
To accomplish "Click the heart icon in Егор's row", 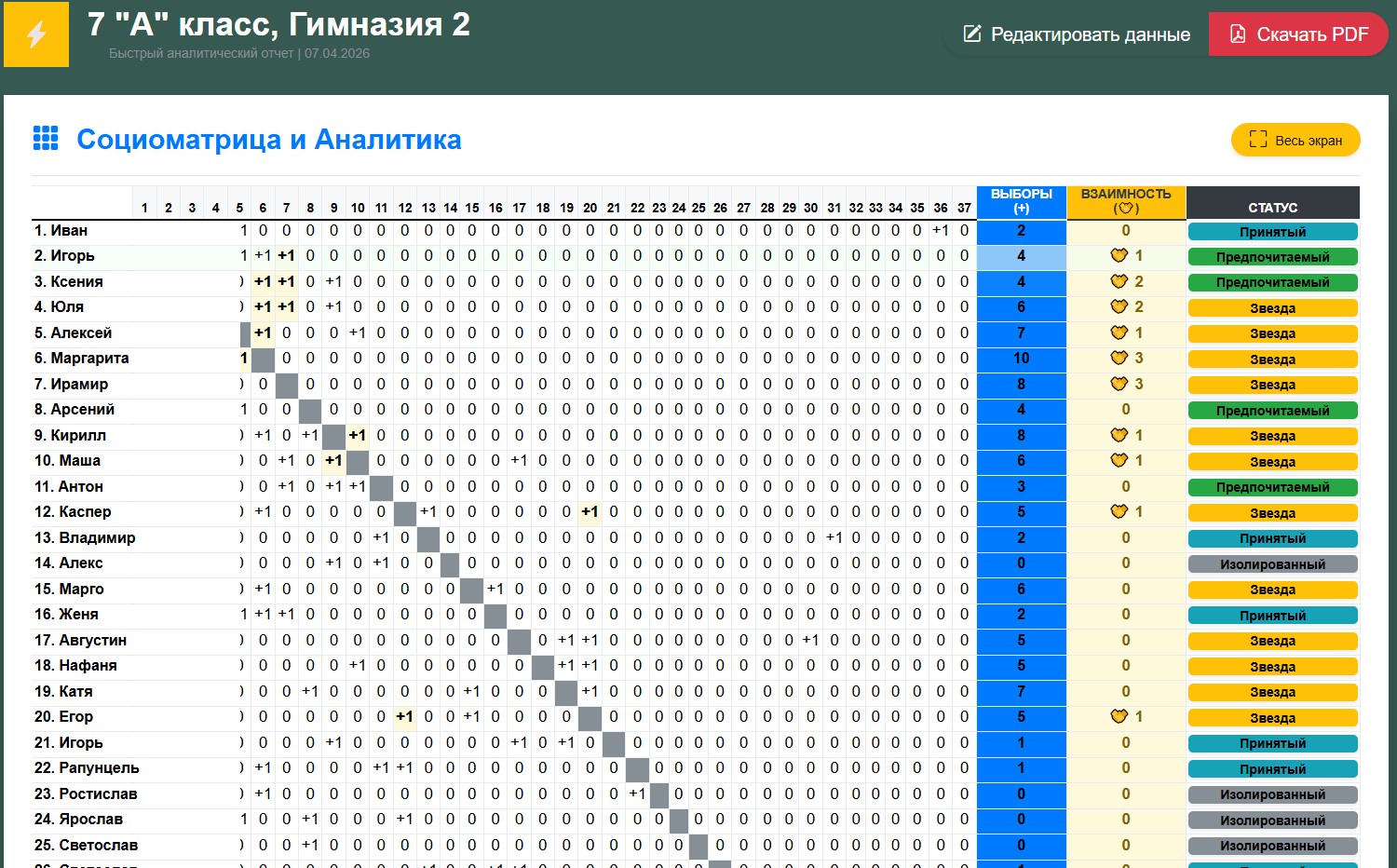I will 1119,717.
